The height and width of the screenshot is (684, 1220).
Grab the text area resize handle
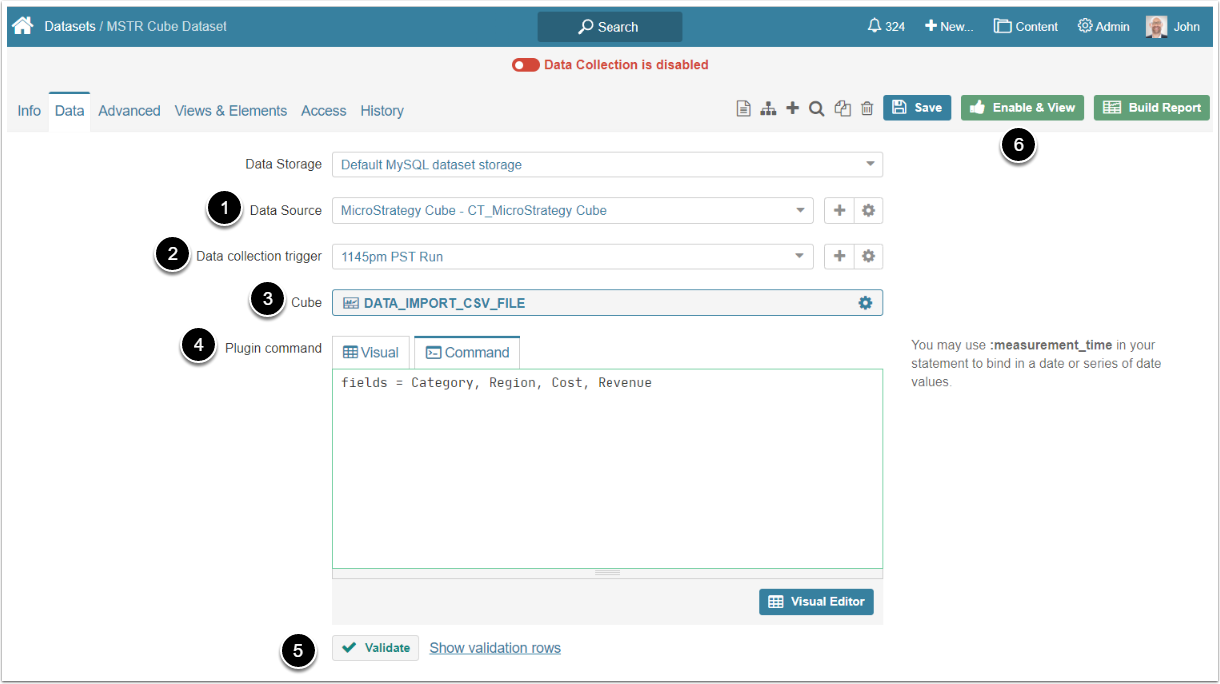point(607,573)
